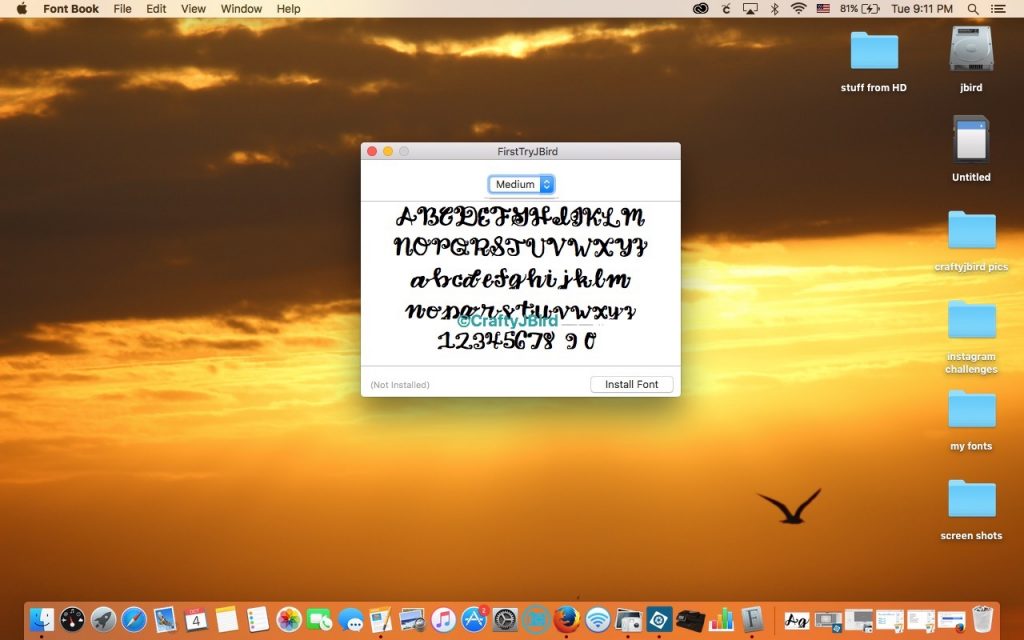Click the stepper arrows beside Medium

coord(548,184)
